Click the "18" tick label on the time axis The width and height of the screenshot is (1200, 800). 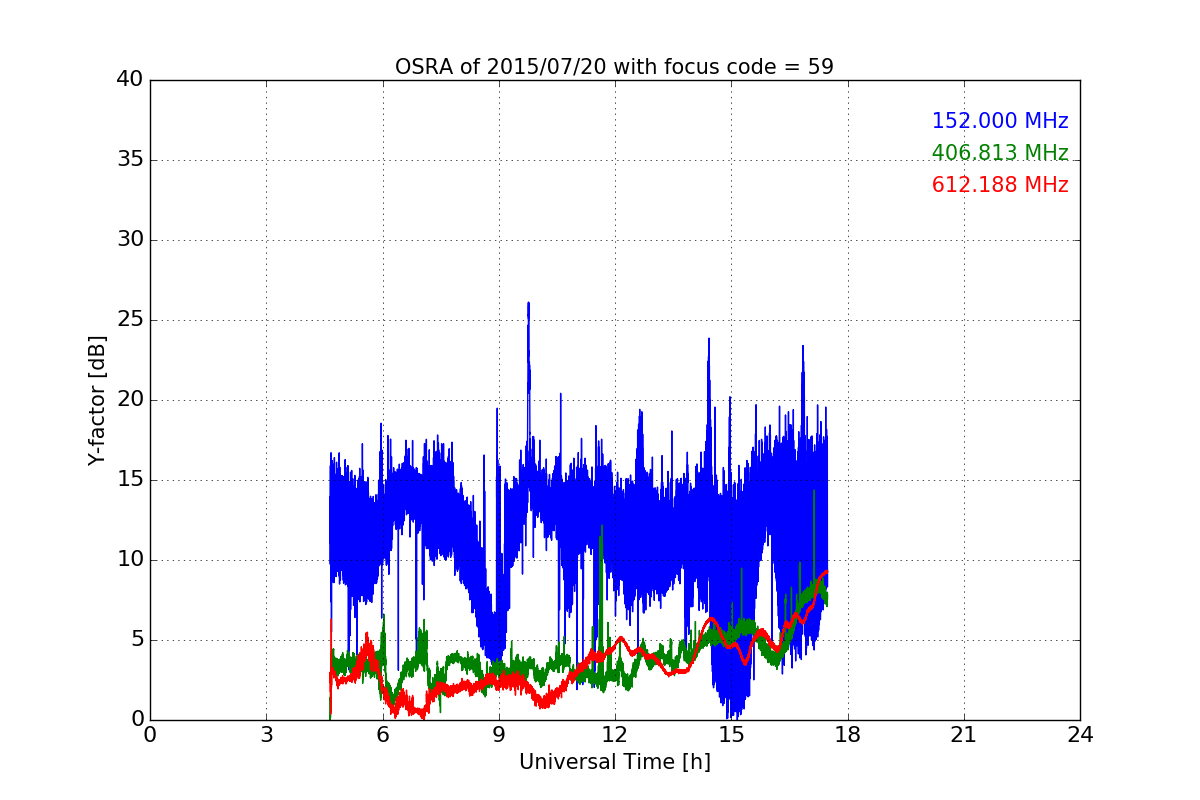pyautogui.click(x=847, y=735)
